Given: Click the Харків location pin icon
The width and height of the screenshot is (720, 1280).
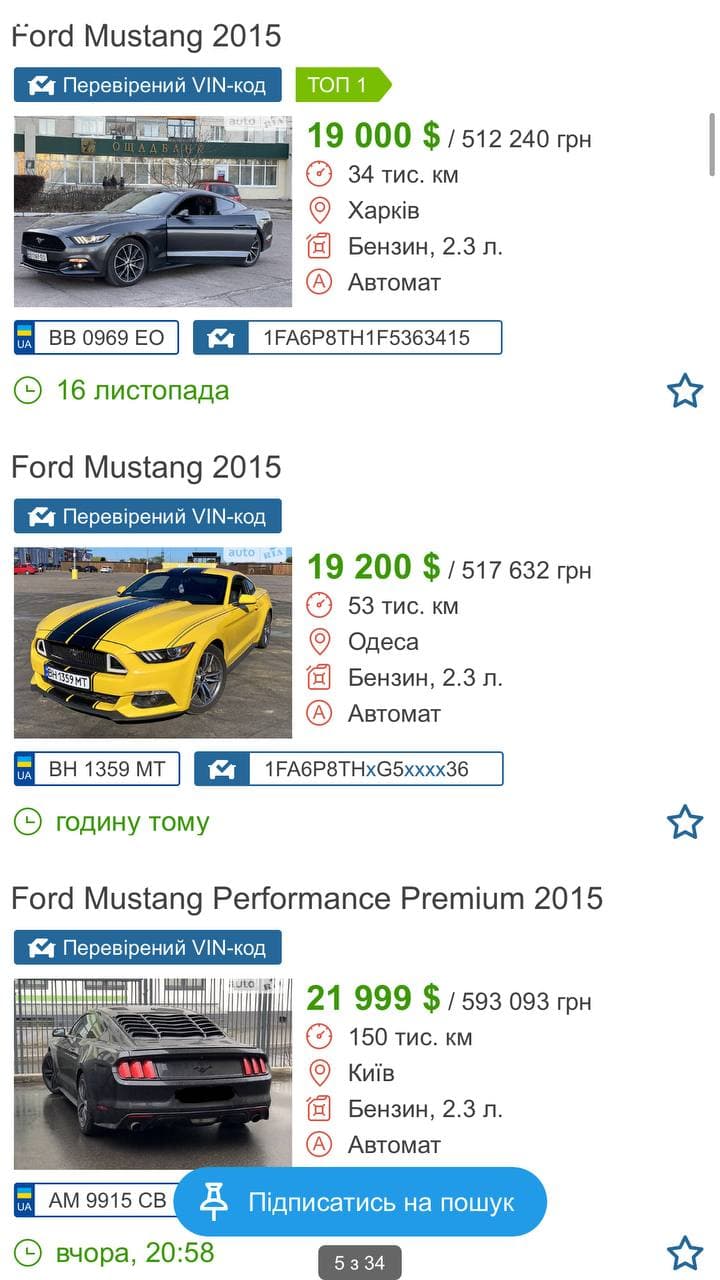Looking at the screenshot, I should [x=319, y=211].
